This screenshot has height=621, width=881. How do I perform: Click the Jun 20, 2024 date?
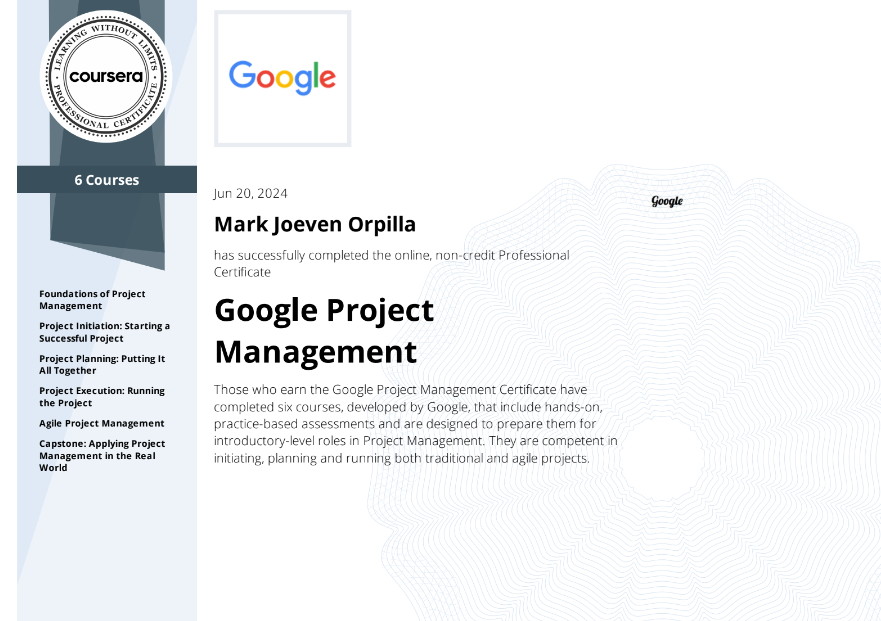(x=251, y=193)
